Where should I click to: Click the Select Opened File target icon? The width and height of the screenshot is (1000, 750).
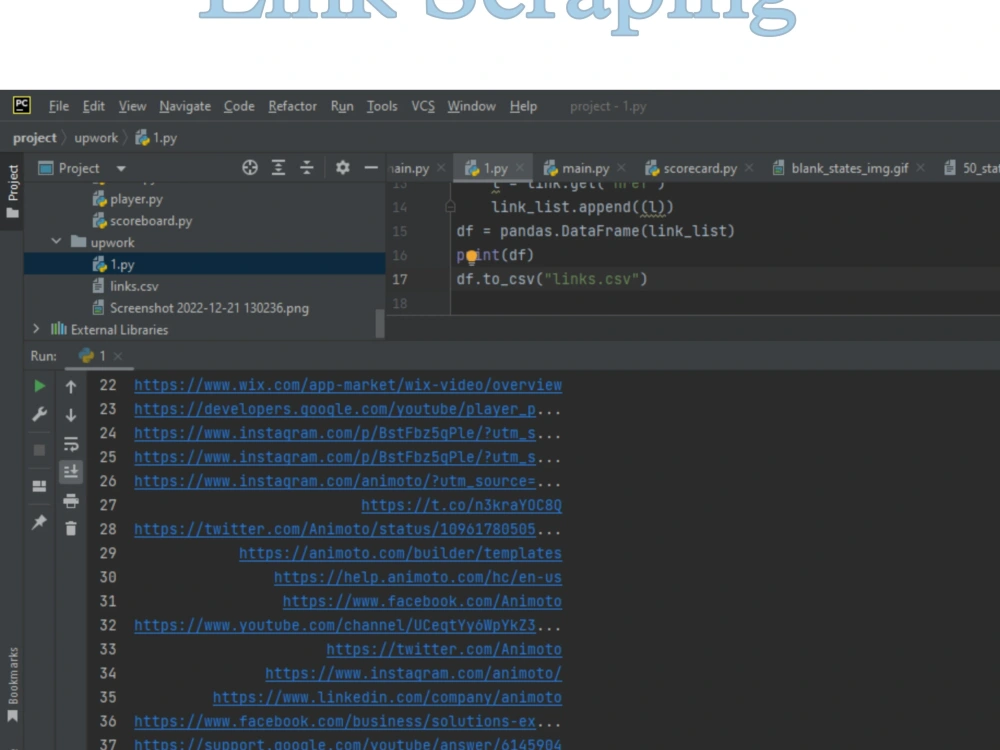[250, 168]
